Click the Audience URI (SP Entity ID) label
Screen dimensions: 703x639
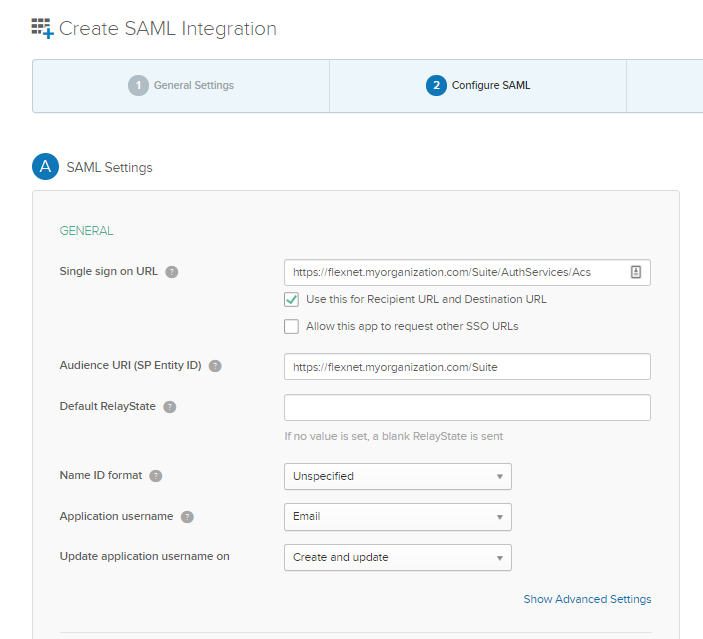(130, 365)
